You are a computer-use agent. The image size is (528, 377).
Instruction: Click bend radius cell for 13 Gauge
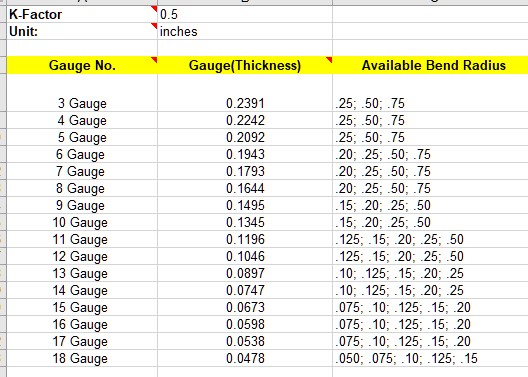(430, 273)
